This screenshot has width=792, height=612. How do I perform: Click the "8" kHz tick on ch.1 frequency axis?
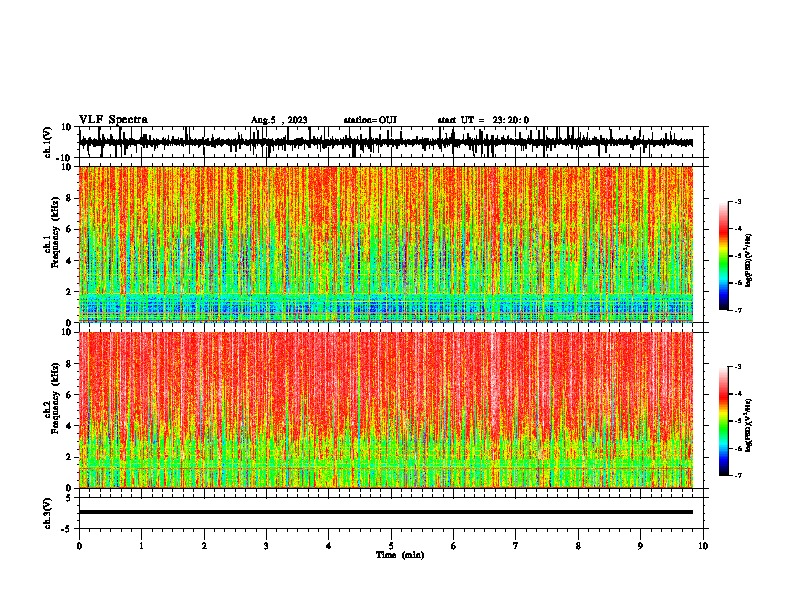click(69, 198)
